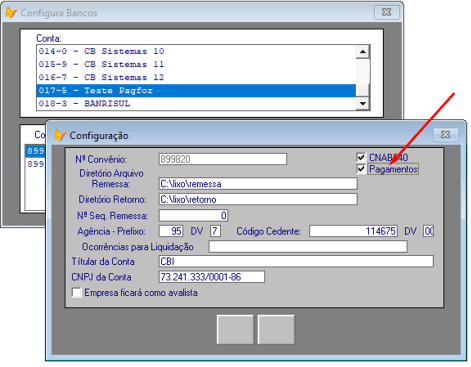This screenshot has height=367, width=471.
Task: Focus the Nº Seq. Remessa field
Action: (193, 215)
